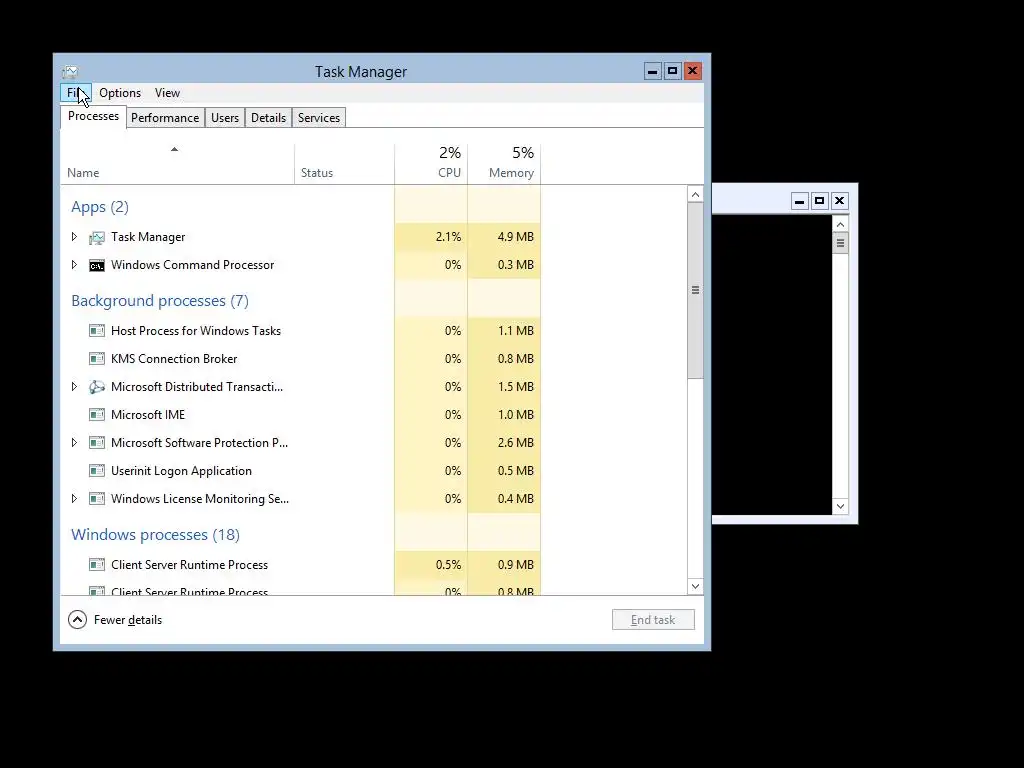Expand the Task Manager app row
The image size is (1024, 768).
(x=74, y=237)
